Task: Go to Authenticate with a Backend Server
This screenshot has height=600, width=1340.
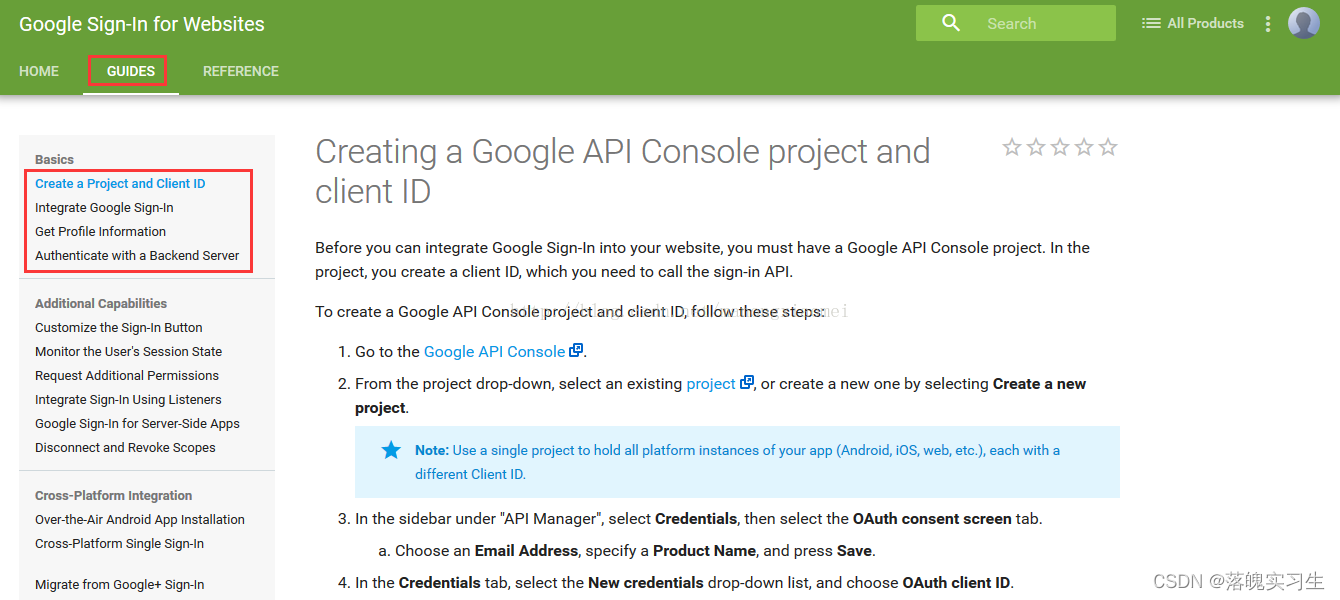Action: point(137,256)
